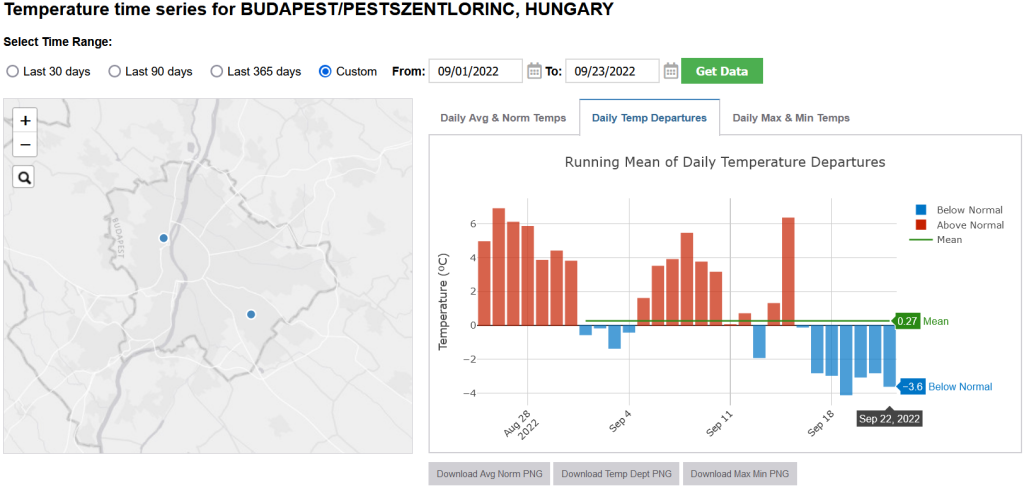The height and width of the screenshot is (491, 1024).
Task: Toggle Below Normal legend blue square
Action: (x=920, y=210)
